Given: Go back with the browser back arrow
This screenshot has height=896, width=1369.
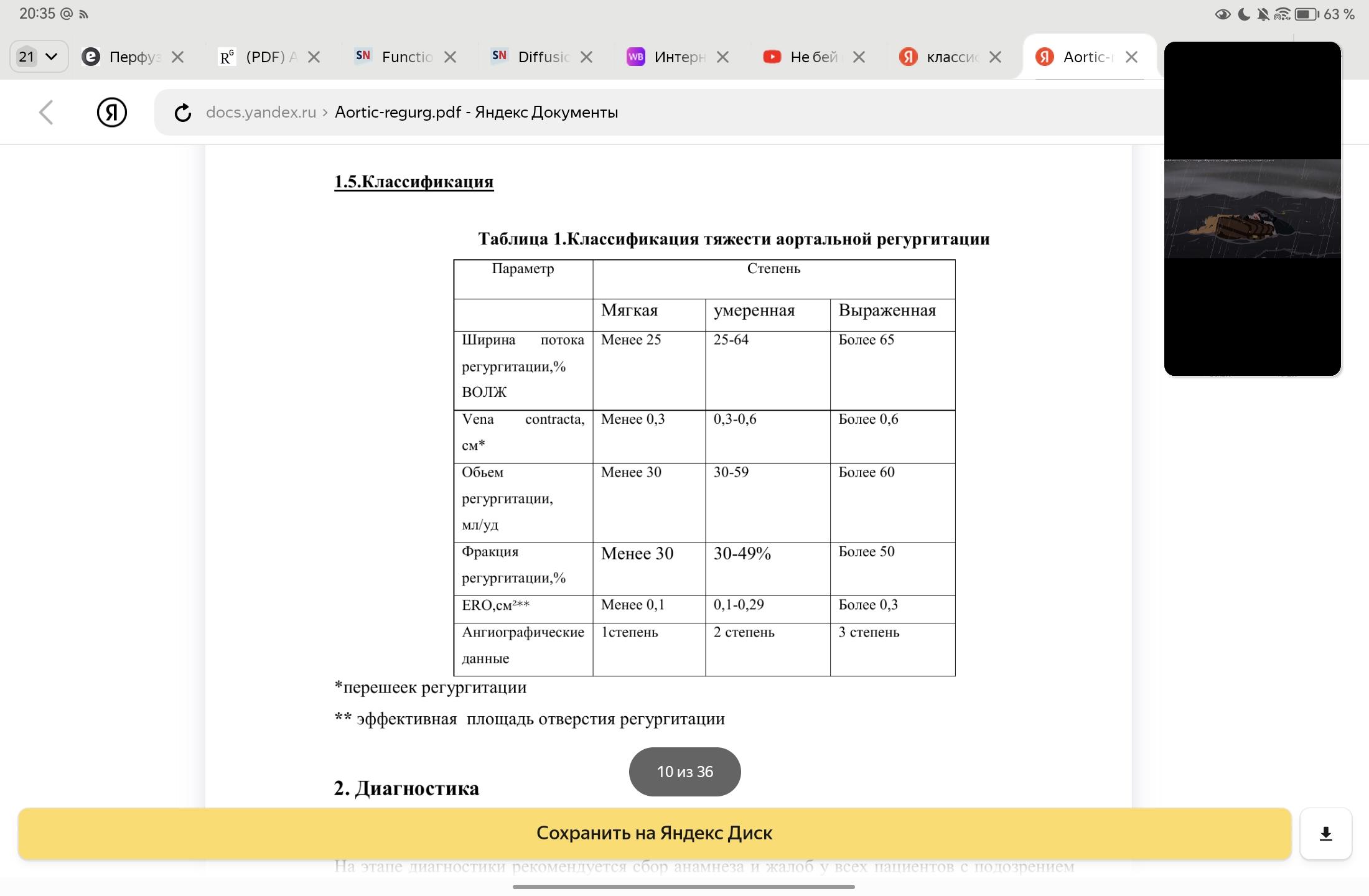Looking at the screenshot, I should 46,113.
